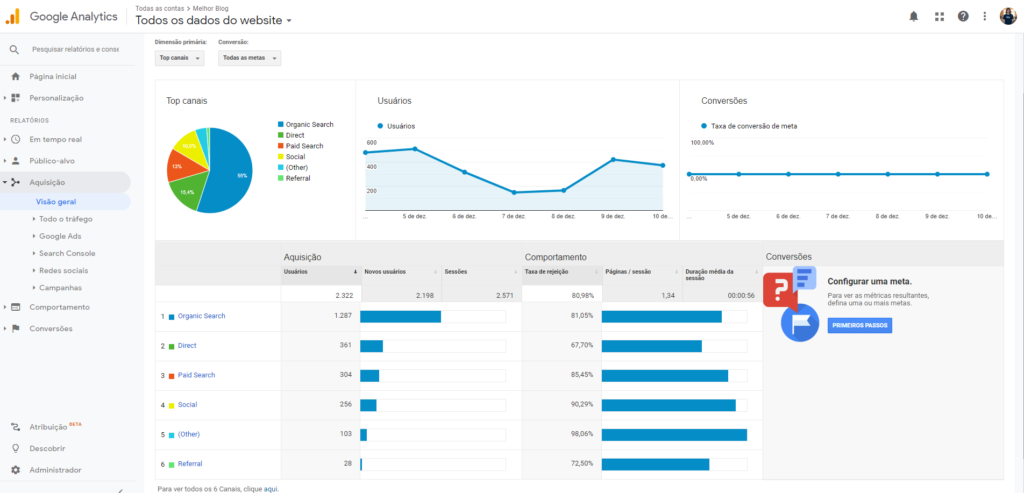Open the Público-alvo reports
This screenshot has width=1024, height=493.
pos(52,161)
